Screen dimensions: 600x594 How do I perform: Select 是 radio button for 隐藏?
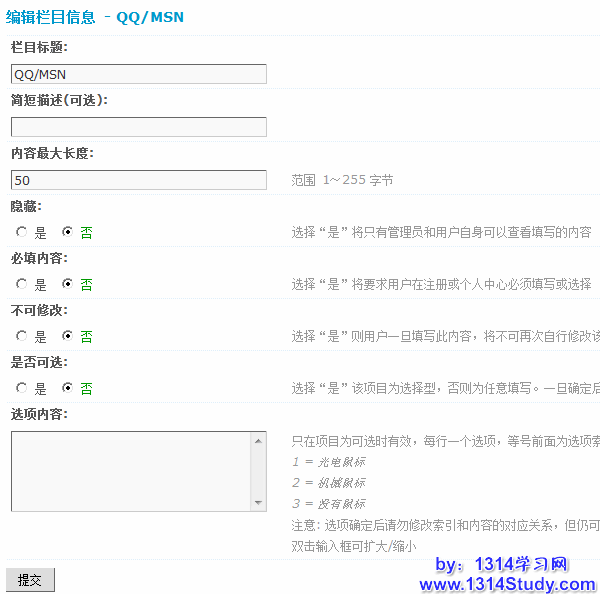(22, 232)
